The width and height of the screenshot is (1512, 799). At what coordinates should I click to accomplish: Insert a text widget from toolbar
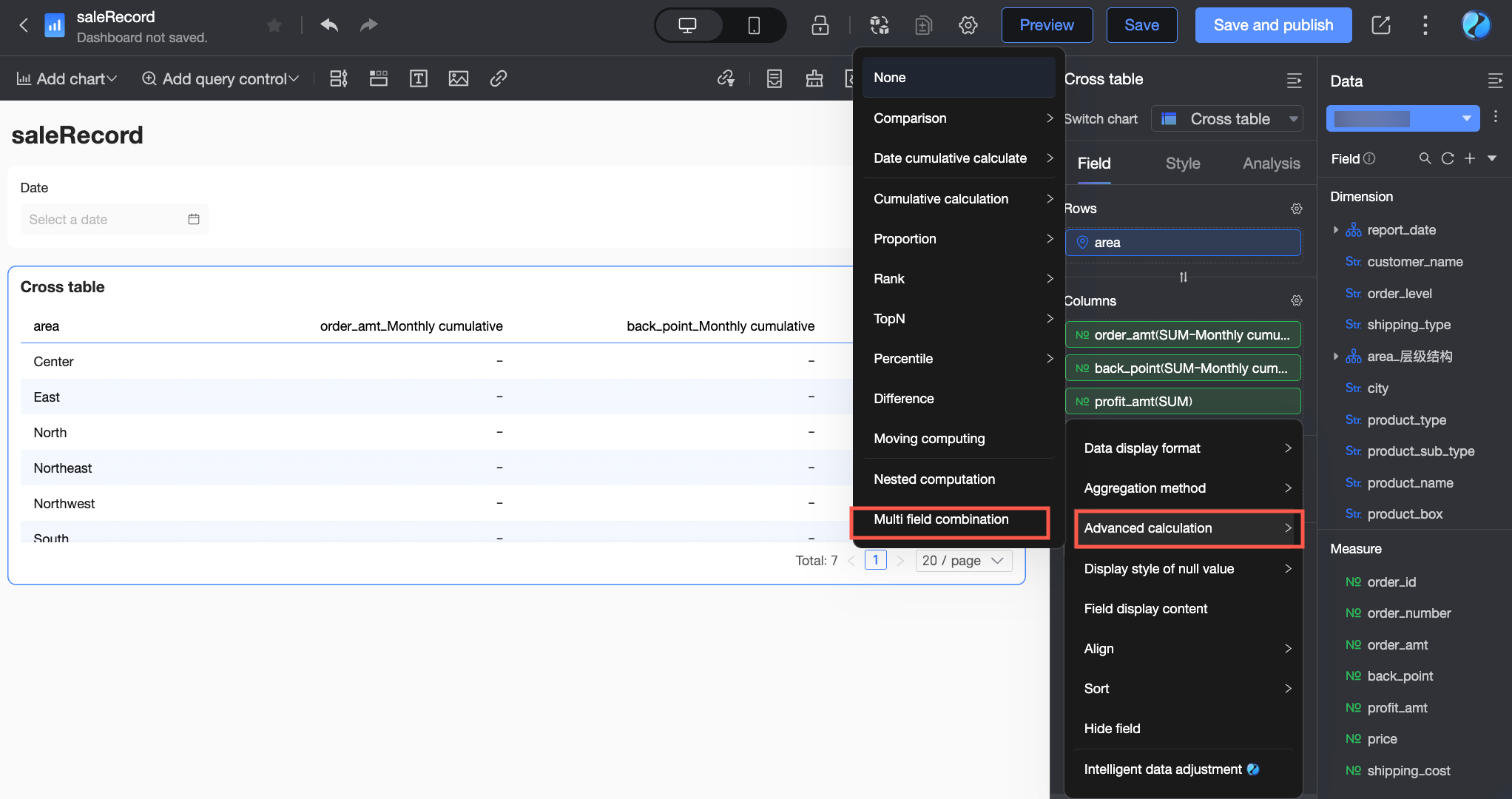[418, 78]
